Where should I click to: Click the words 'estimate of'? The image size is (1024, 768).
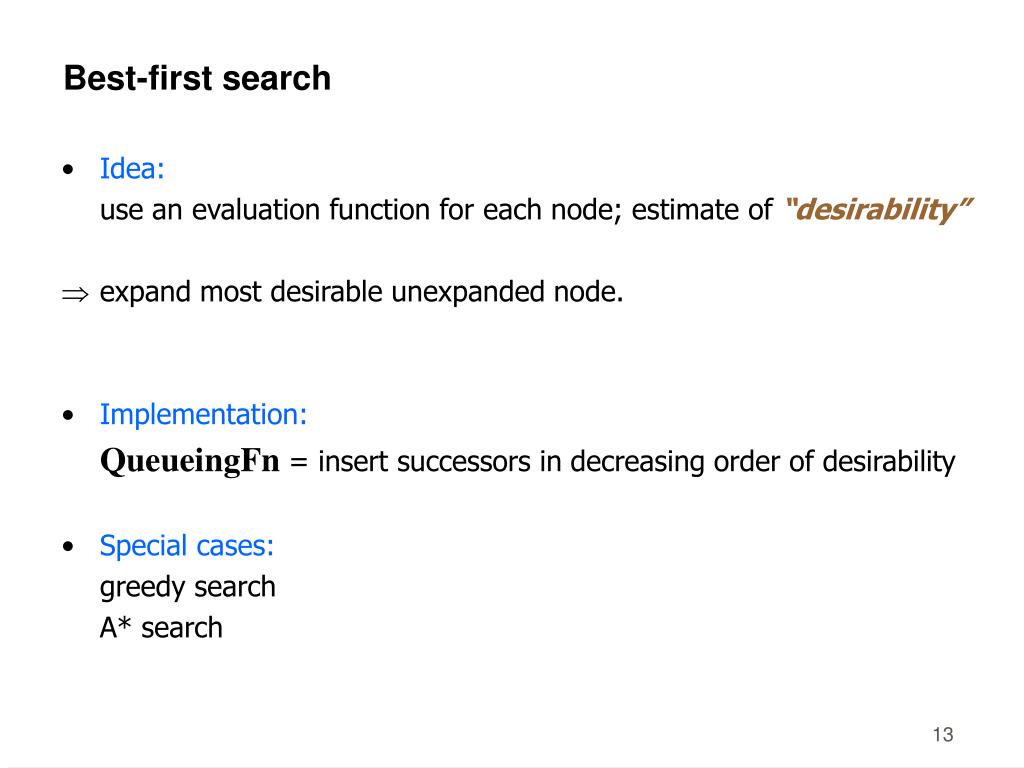coord(703,210)
